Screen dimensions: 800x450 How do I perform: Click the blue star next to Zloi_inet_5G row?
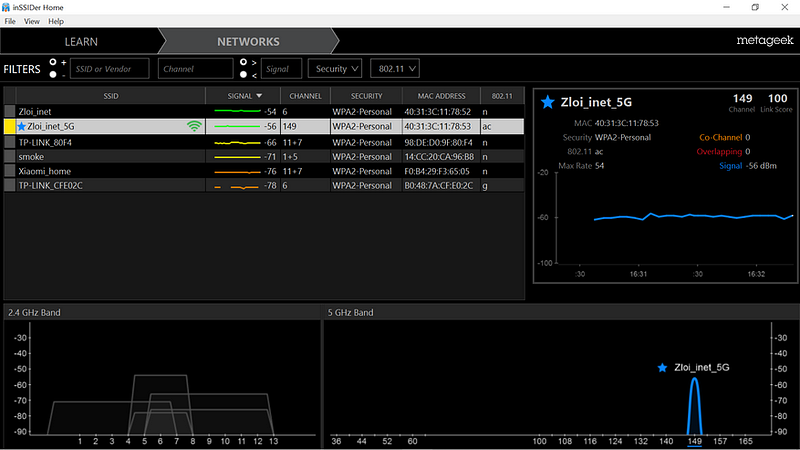(x=21, y=127)
